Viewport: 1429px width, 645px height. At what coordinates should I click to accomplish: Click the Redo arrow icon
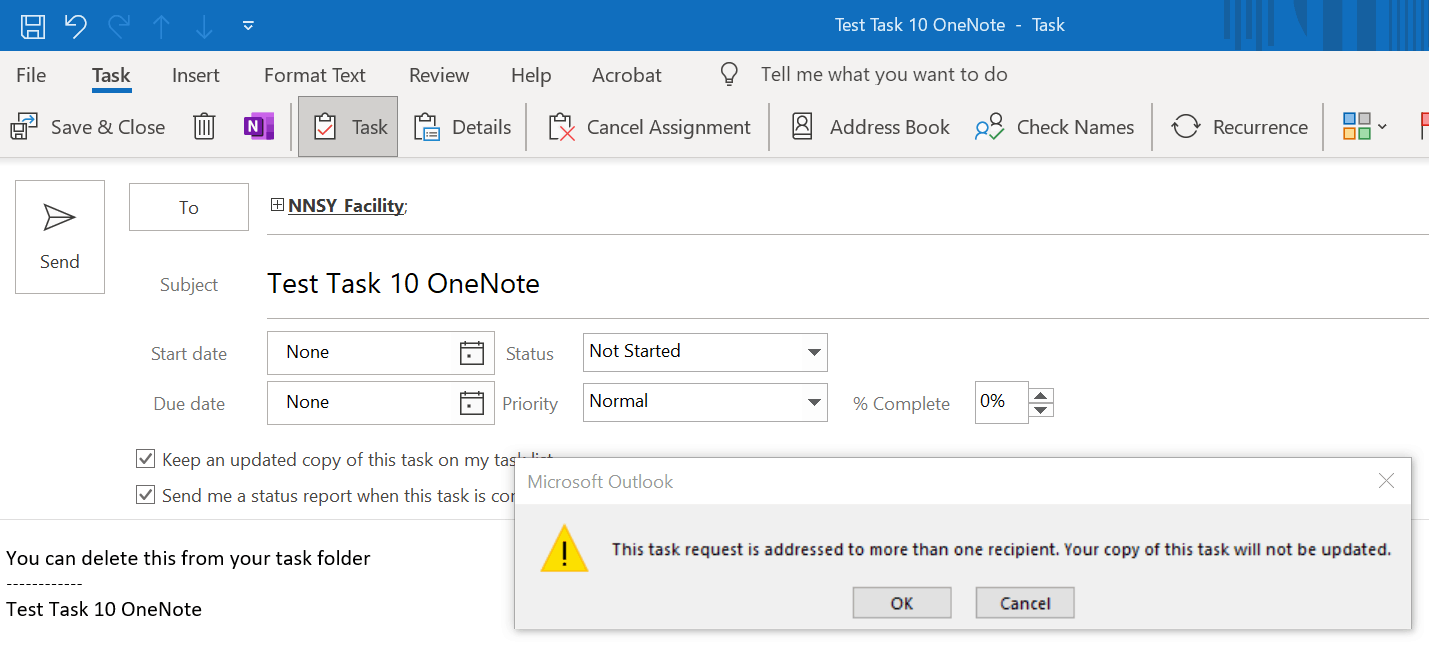click(x=119, y=26)
